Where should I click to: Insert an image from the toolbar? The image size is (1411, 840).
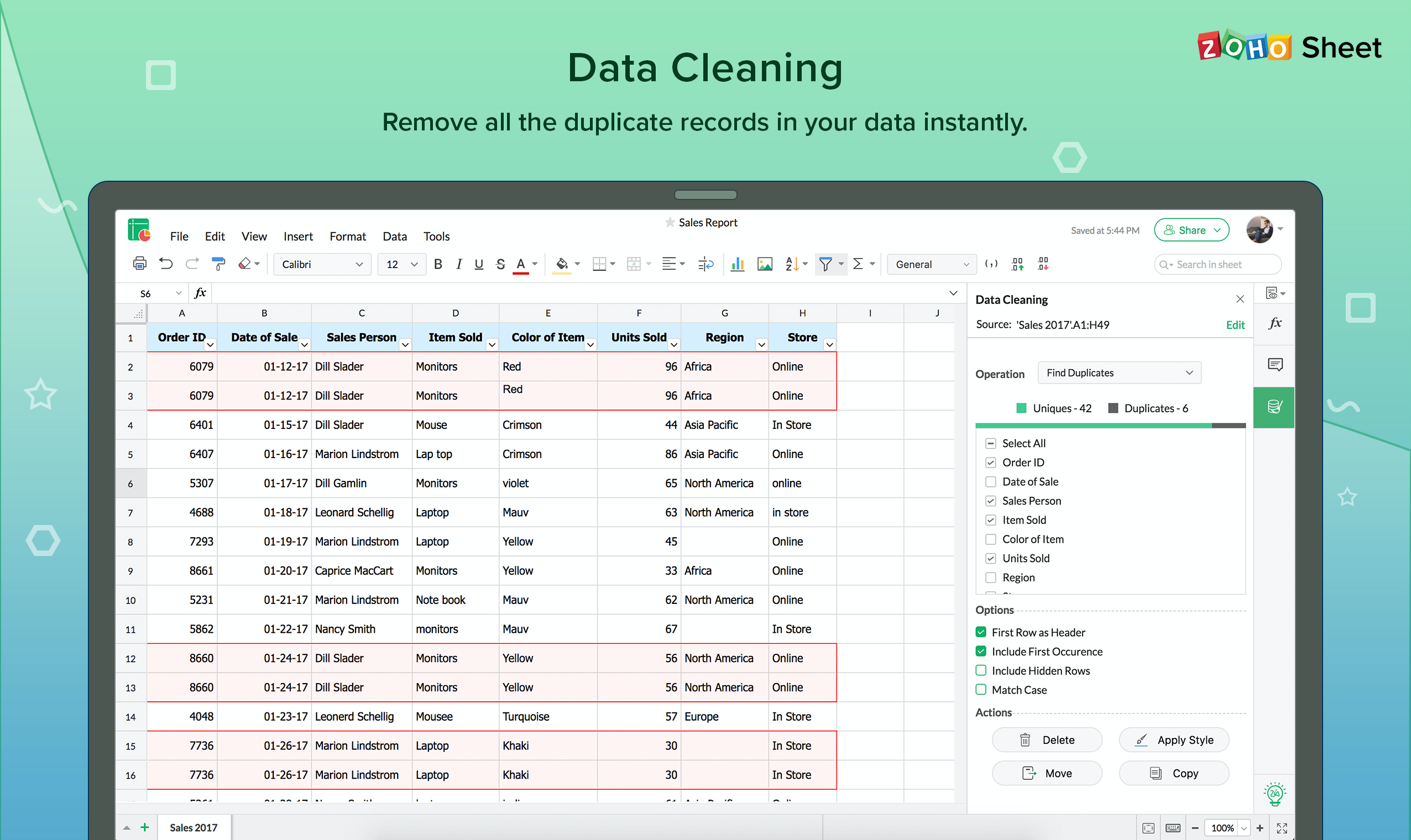765,264
